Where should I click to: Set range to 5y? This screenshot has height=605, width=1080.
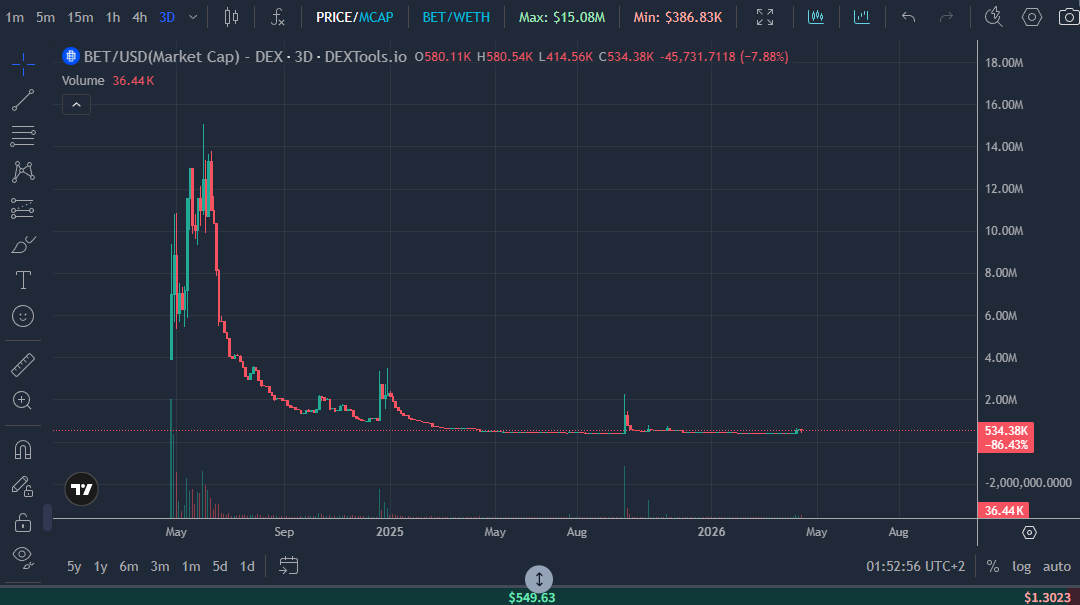(x=74, y=566)
